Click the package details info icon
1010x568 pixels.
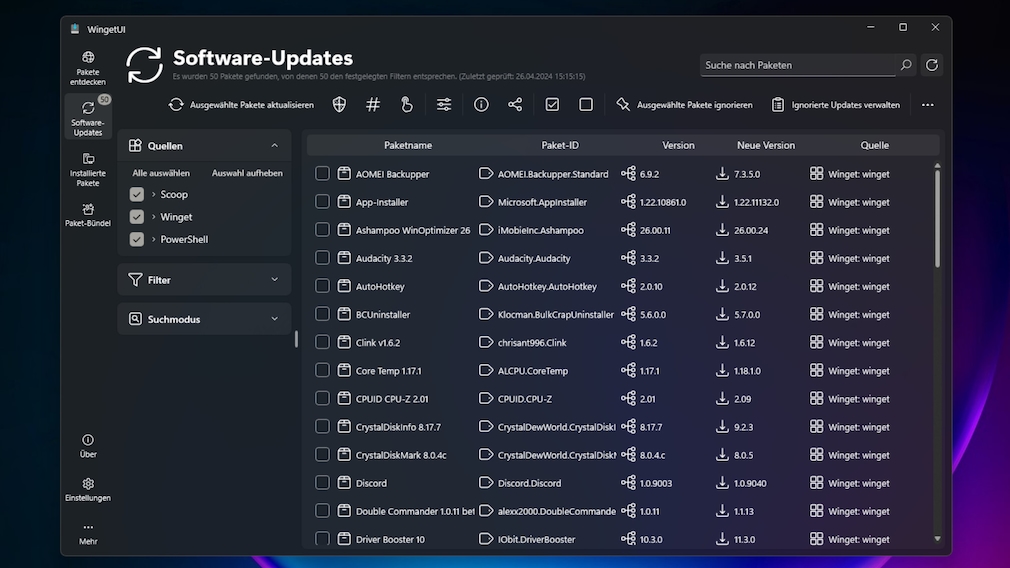(481, 104)
